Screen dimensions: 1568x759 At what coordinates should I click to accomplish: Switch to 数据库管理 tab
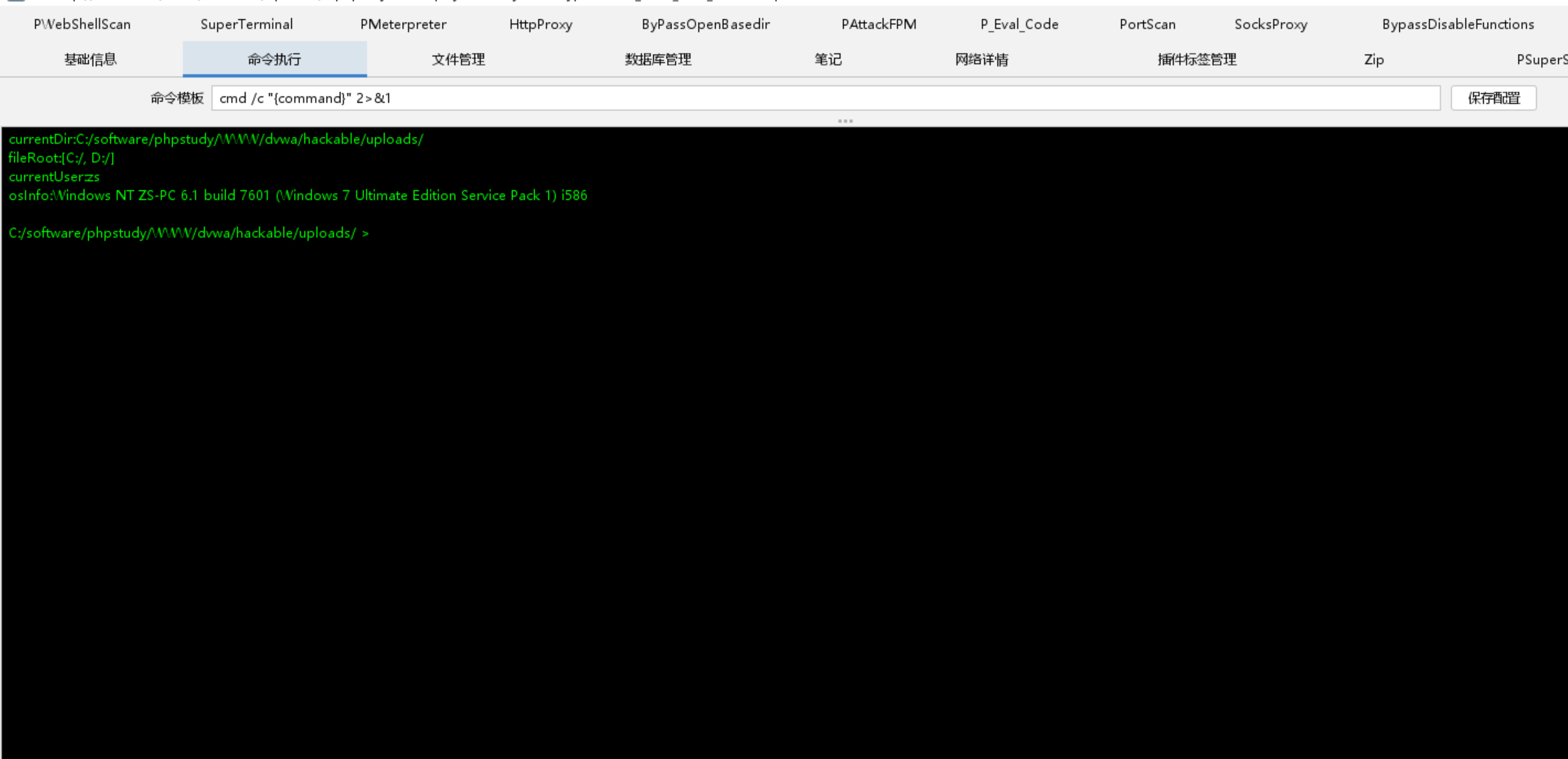tap(658, 59)
